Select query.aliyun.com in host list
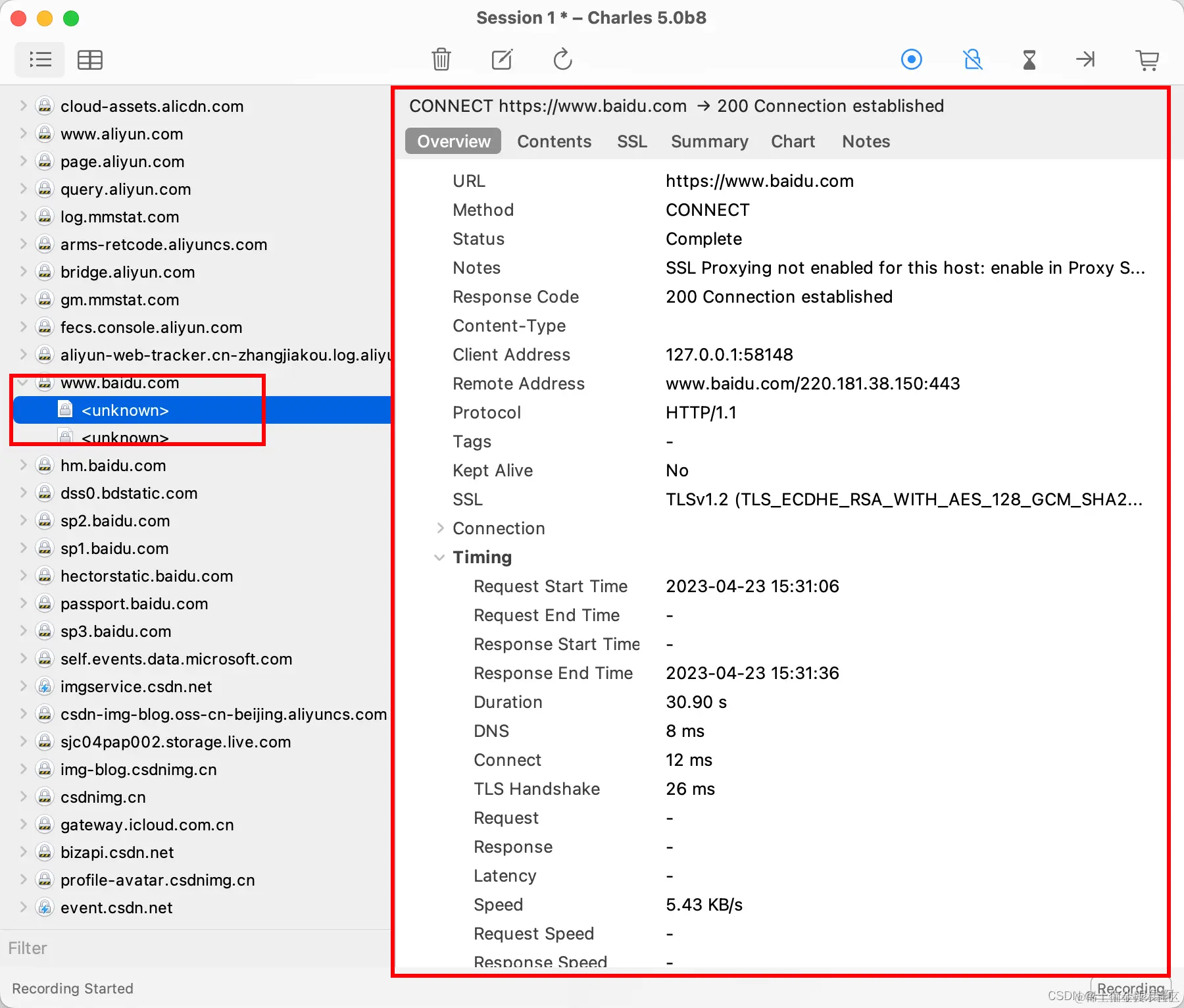The height and width of the screenshot is (1008, 1184). point(126,189)
